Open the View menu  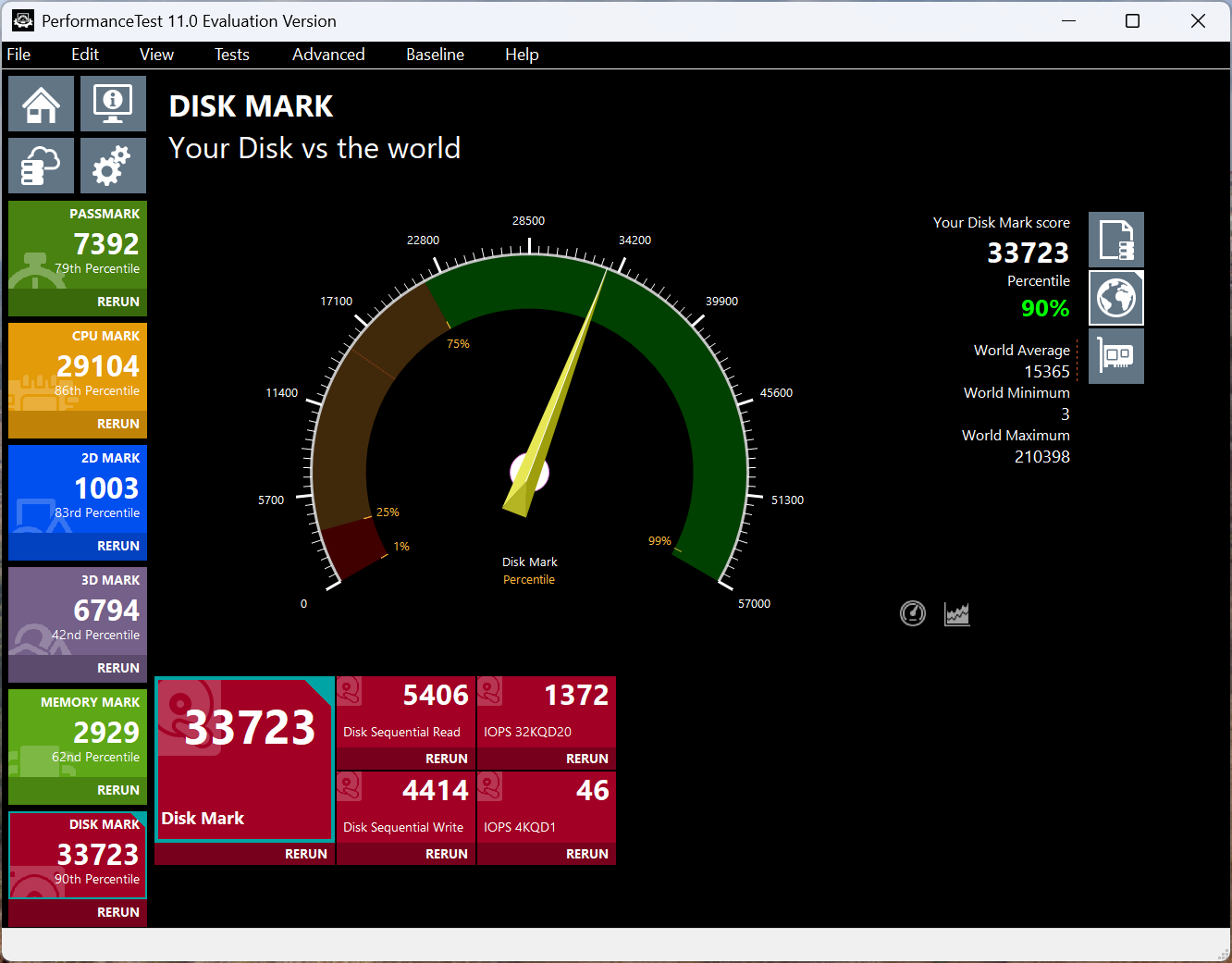coord(156,55)
